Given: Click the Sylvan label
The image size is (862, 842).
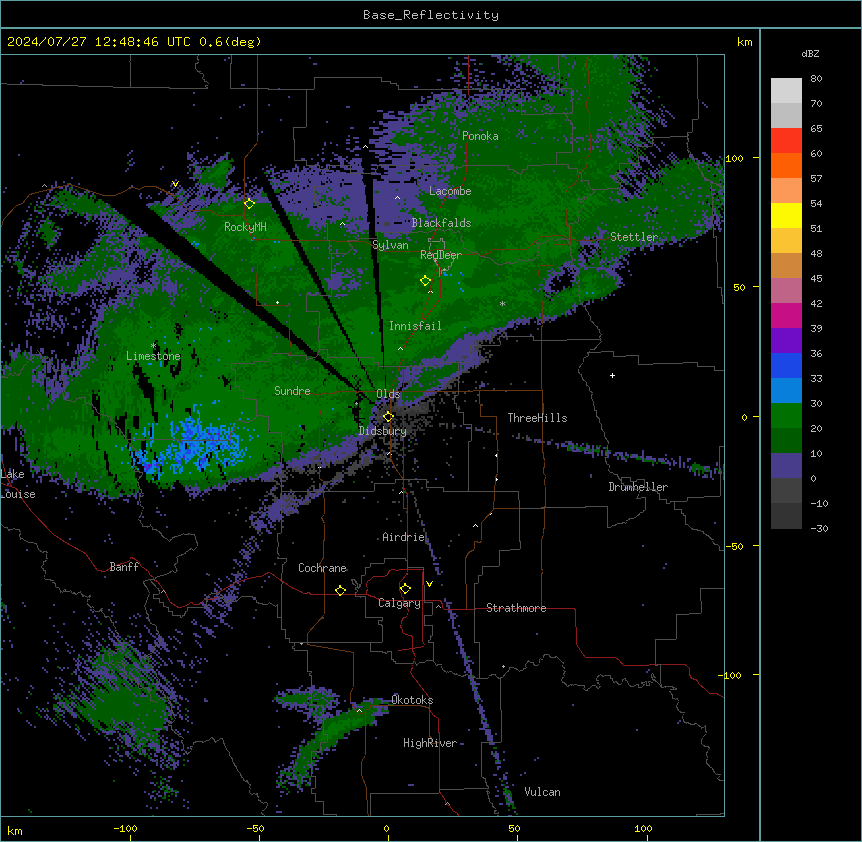Looking at the screenshot, I should (x=390, y=245).
